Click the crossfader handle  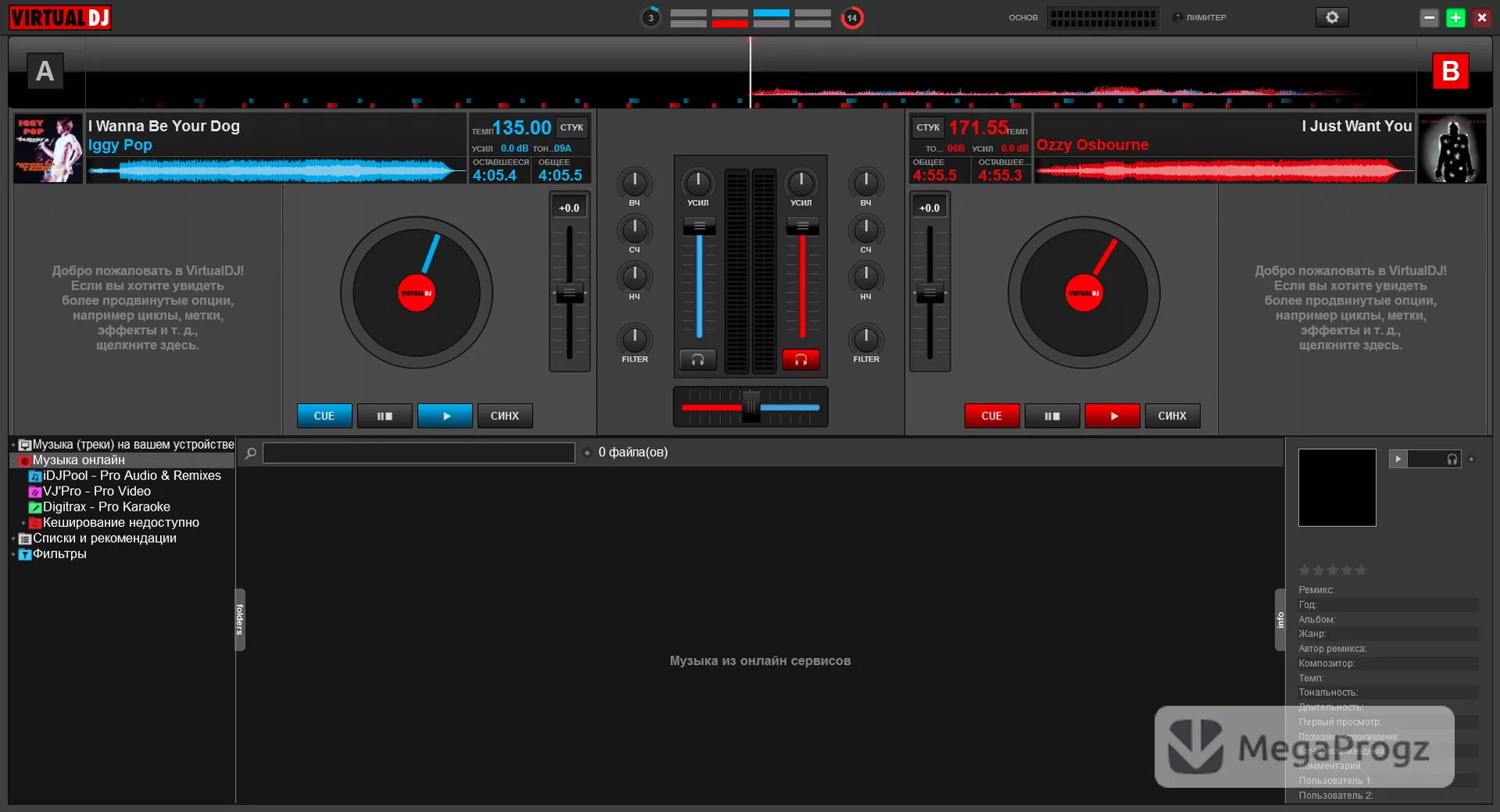[x=751, y=407]
